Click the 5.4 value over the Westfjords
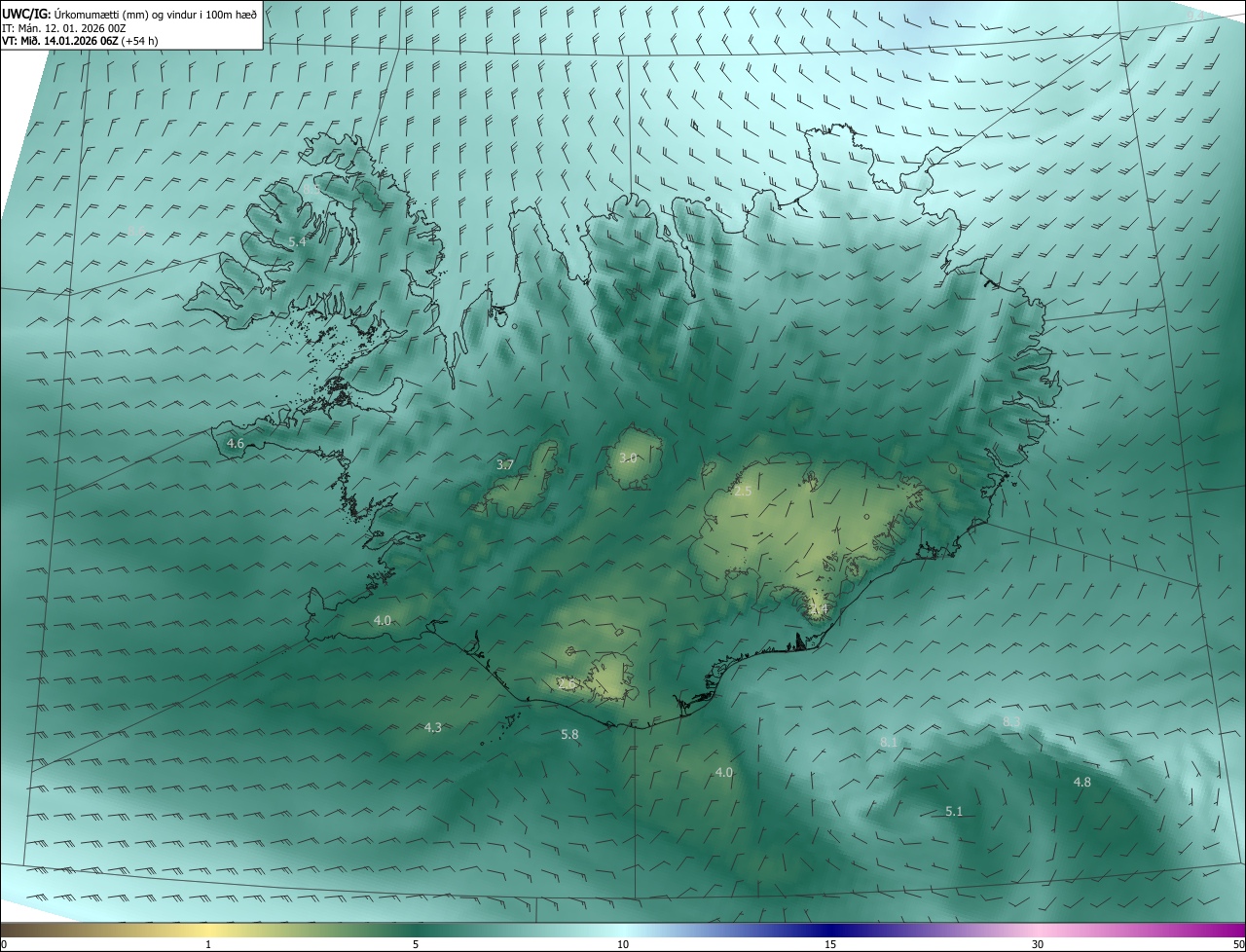1246x952 pixels. point(297,241)
